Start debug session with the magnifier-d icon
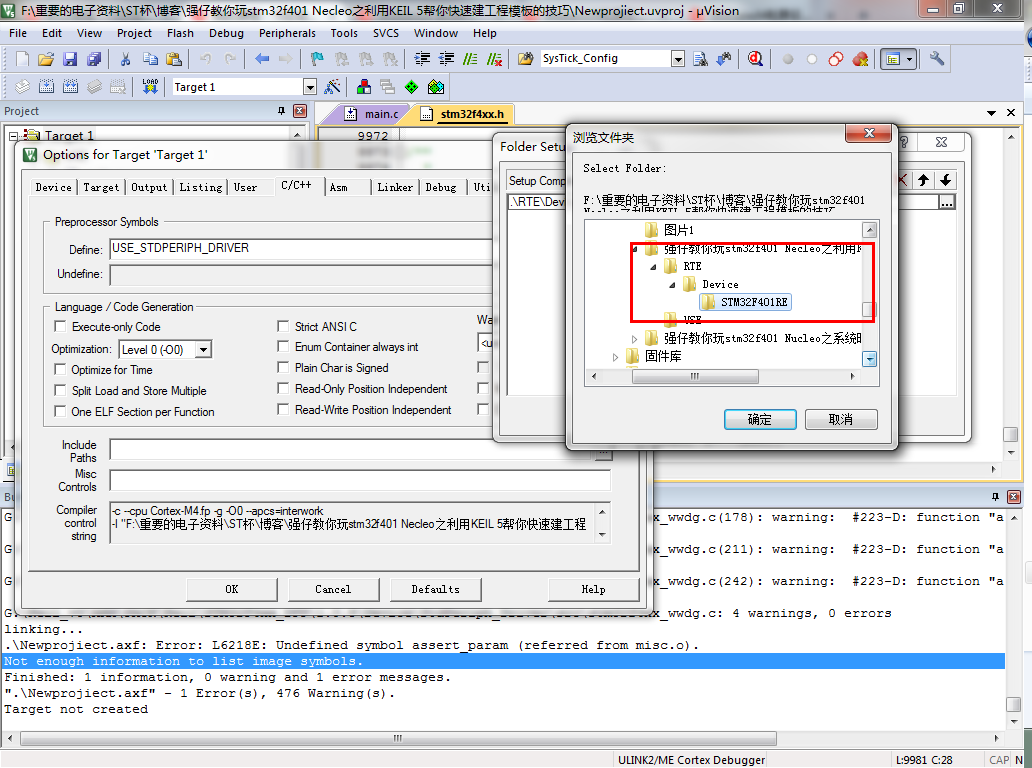Viewport: 1032px width, 768px height. tap(755, 59)
